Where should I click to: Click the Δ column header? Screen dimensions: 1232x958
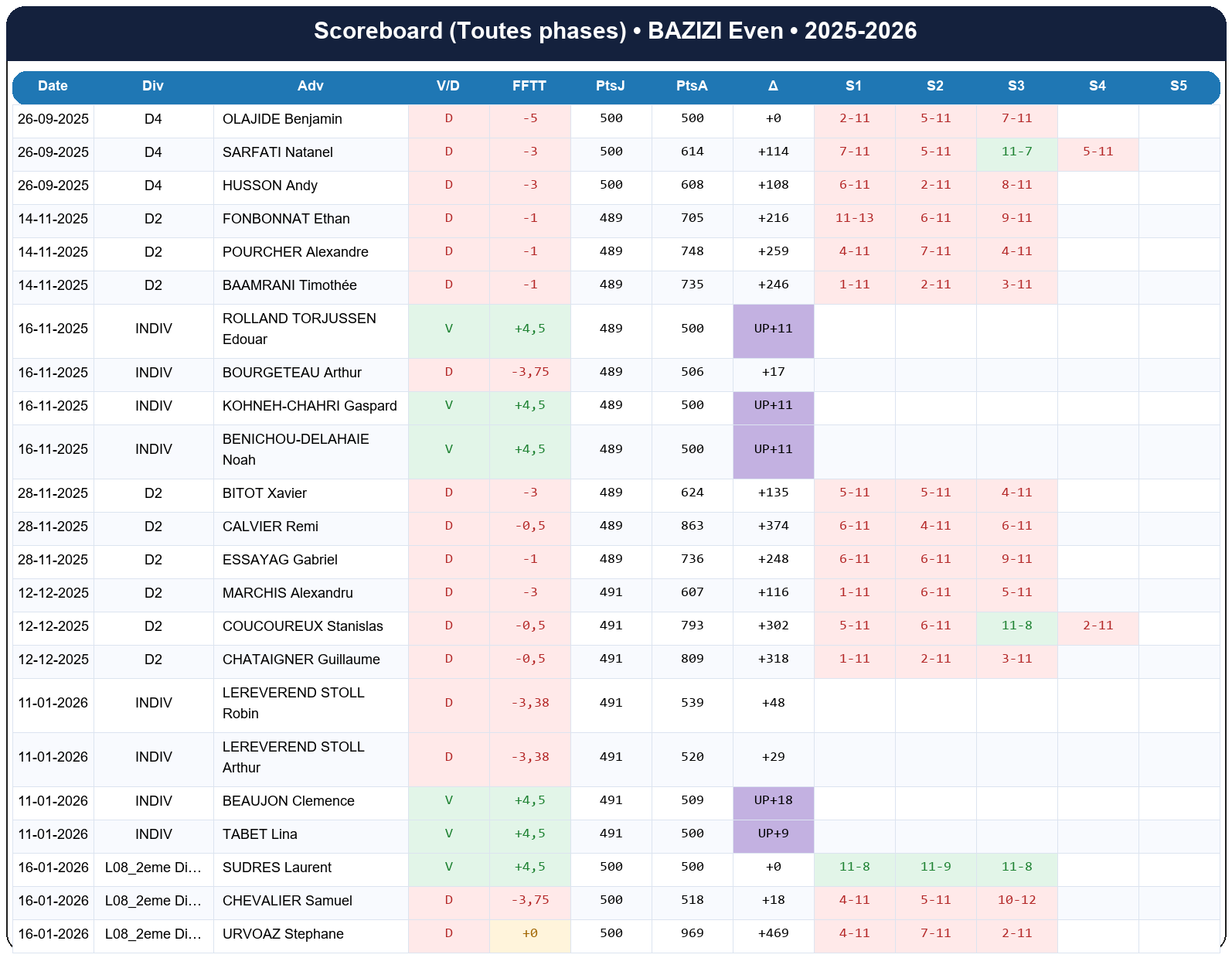773,86
